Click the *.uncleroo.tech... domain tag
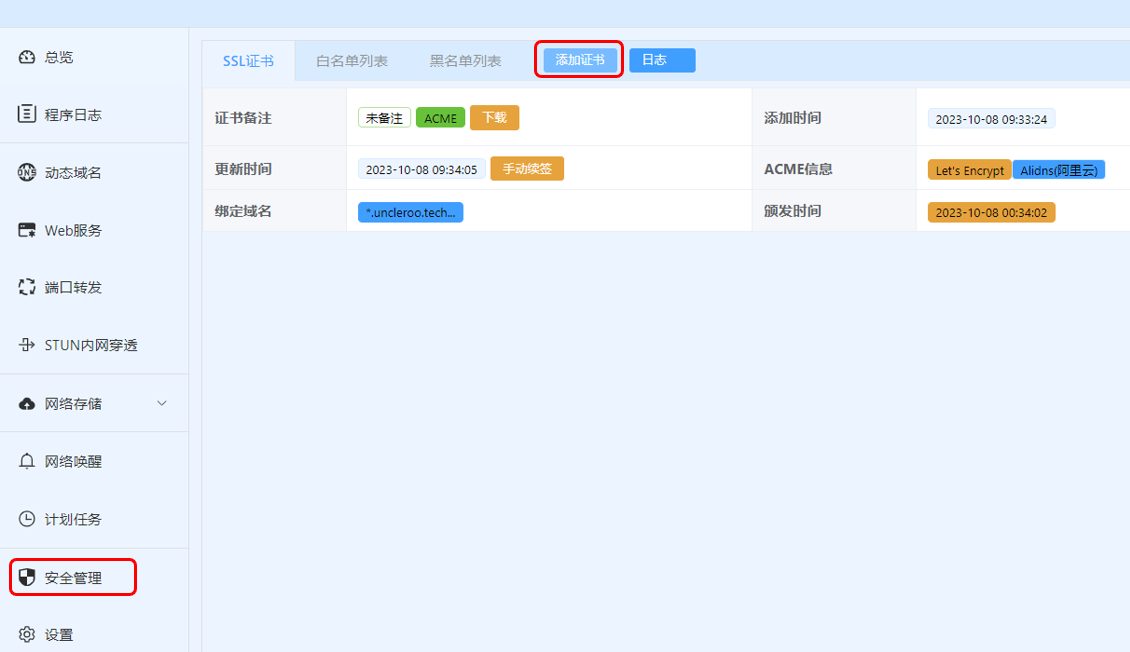The width and height of the screenshot is (1130, 652). coord(411,213)
